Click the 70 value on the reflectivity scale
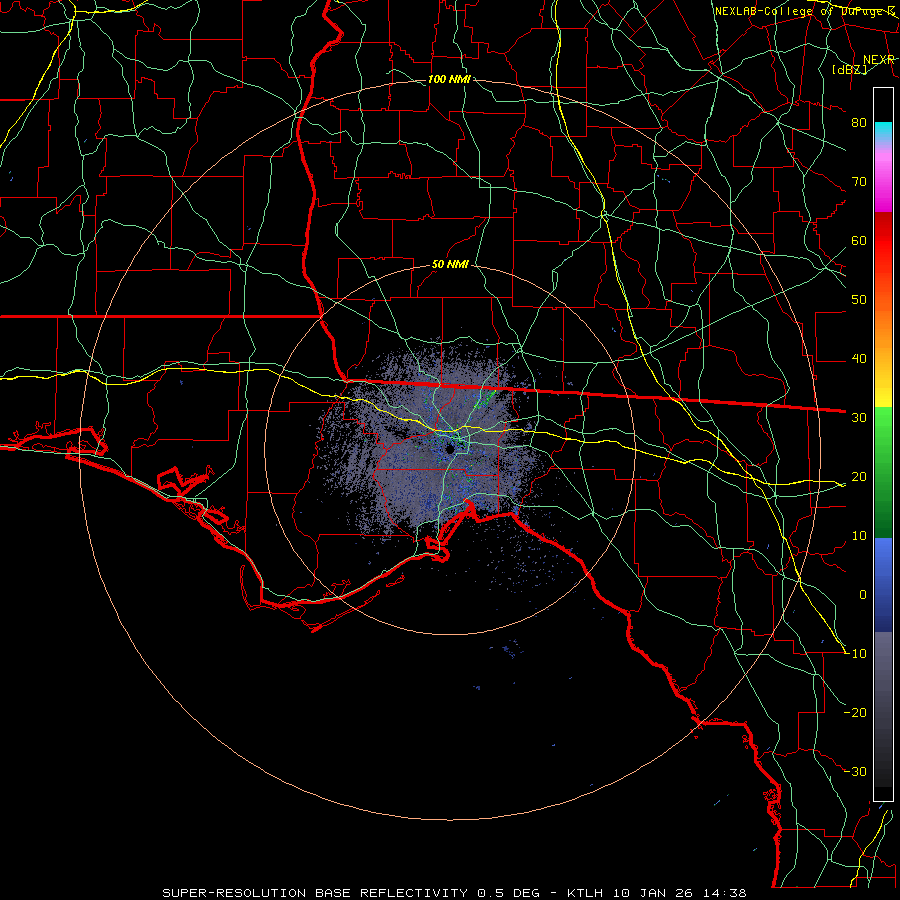Image resolution: width=900 pixels, height=900 pixels. click(859, 182)
